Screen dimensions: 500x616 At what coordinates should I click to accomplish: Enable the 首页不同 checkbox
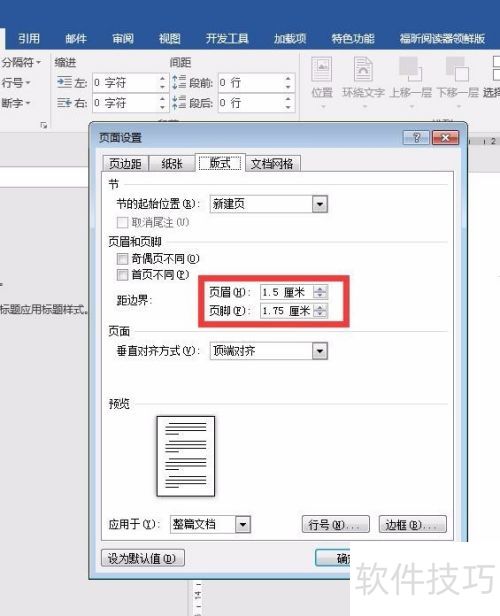(x=122, y=275)
